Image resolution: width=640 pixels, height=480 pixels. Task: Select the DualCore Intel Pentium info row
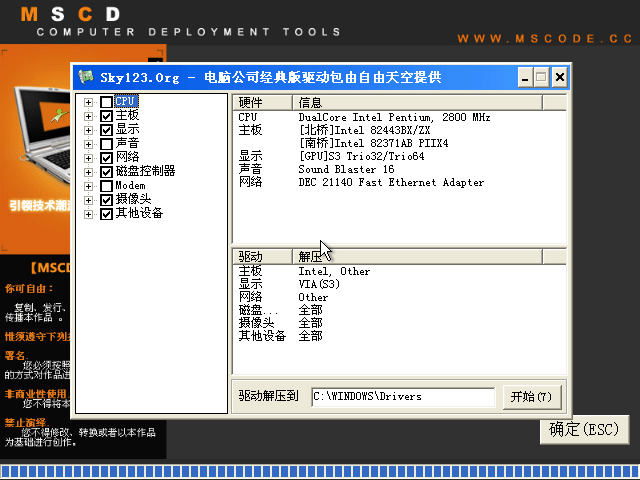399,118
